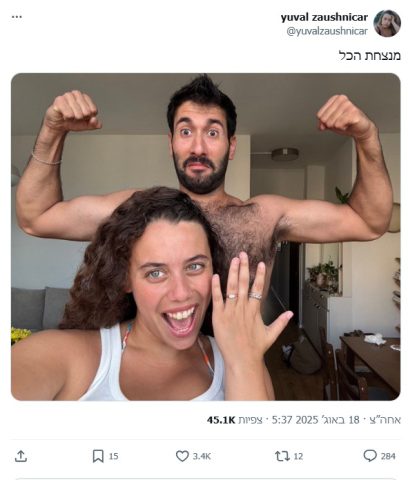Screen dimensions: 408x480
Task: Like the post with the heart icon
Action: (182, 456)
